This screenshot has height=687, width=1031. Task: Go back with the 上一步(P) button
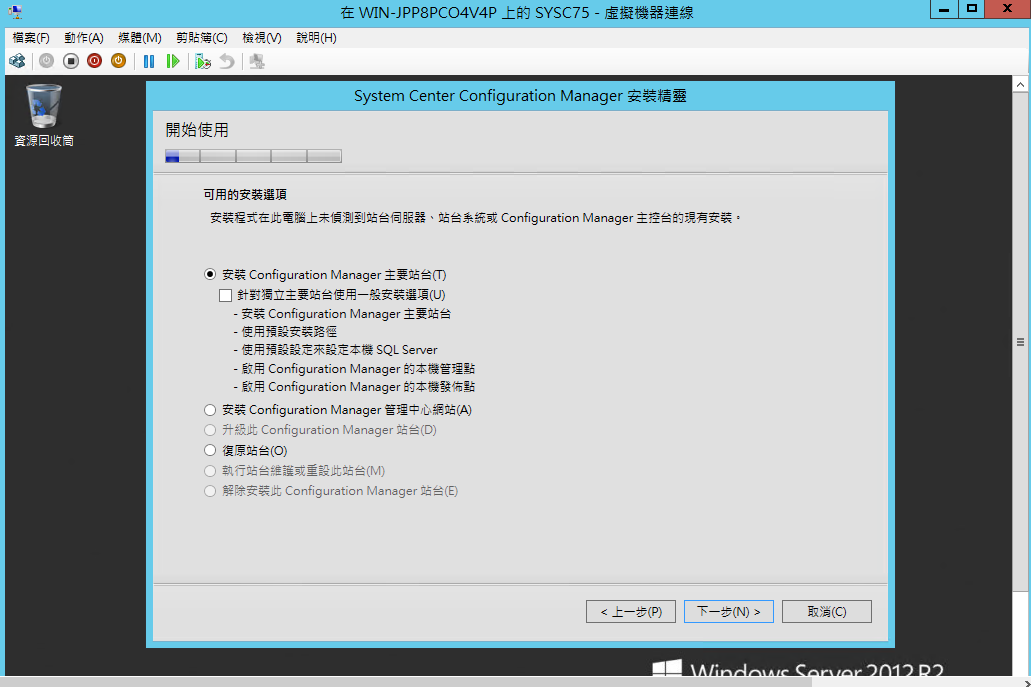pos(631,611)
